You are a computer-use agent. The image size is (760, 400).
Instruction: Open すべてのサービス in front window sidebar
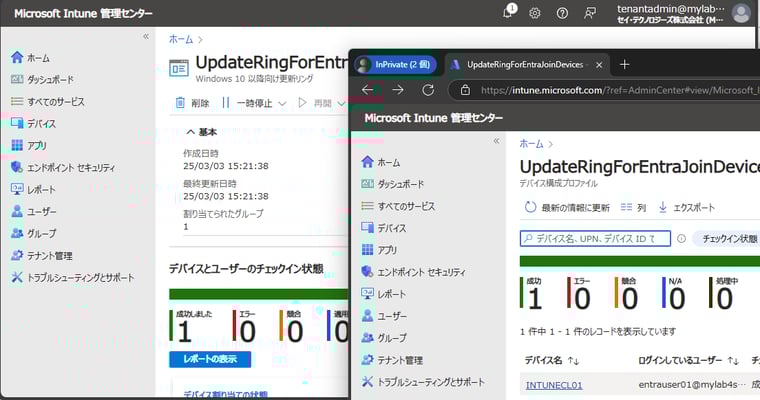[398, 206]
